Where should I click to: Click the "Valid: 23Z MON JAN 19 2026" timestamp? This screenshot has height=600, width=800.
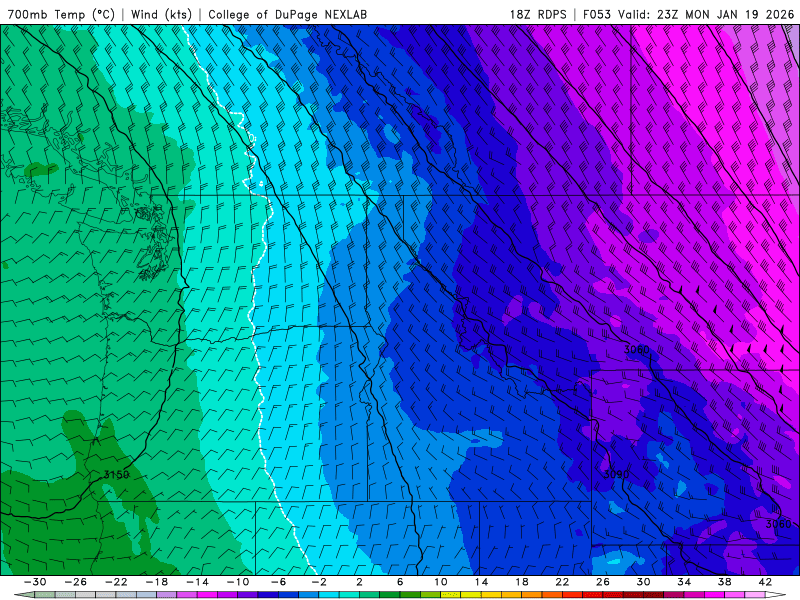click(706, 14)
